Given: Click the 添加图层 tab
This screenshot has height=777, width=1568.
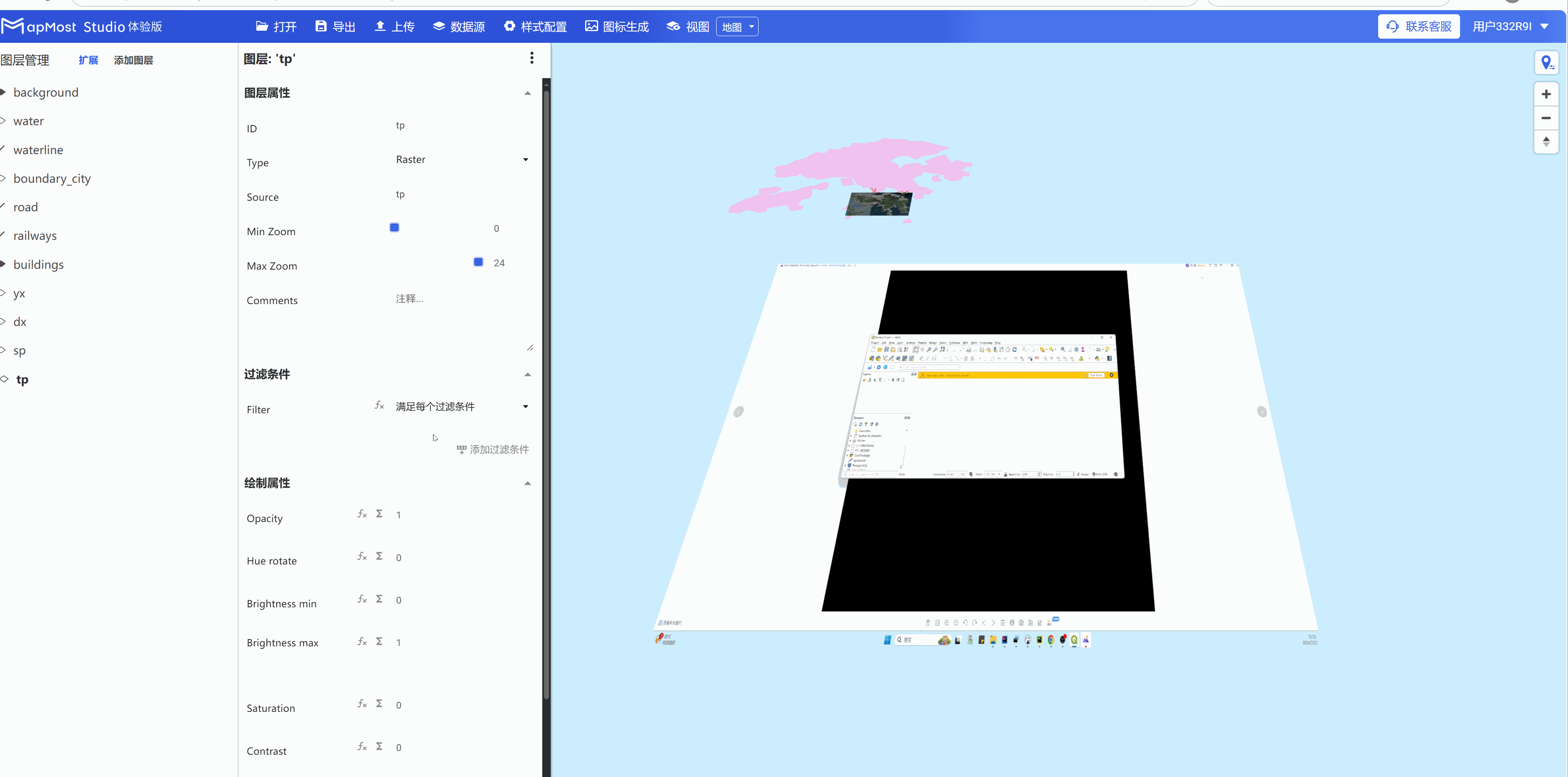Looking at the screenshot, I should point(133,60).
